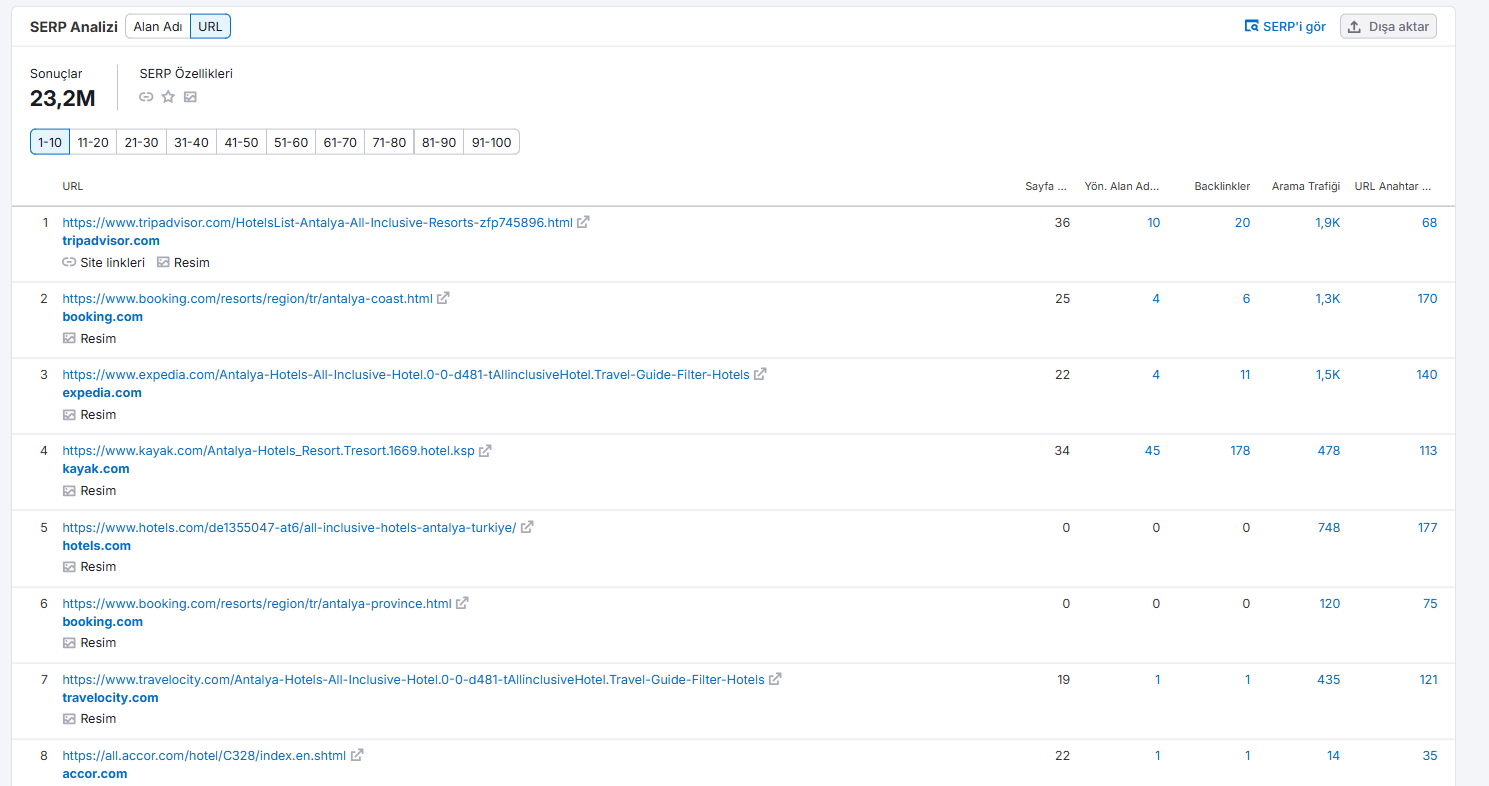Click the Resim image icon under travelocity.com
This screenshot has height=786, width=1489.
click(69, 718)
